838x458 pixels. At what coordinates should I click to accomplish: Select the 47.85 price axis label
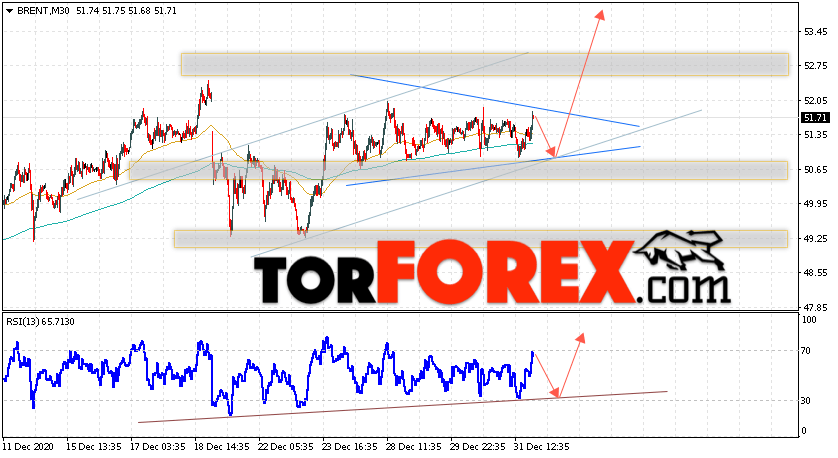tap(816, 307)
